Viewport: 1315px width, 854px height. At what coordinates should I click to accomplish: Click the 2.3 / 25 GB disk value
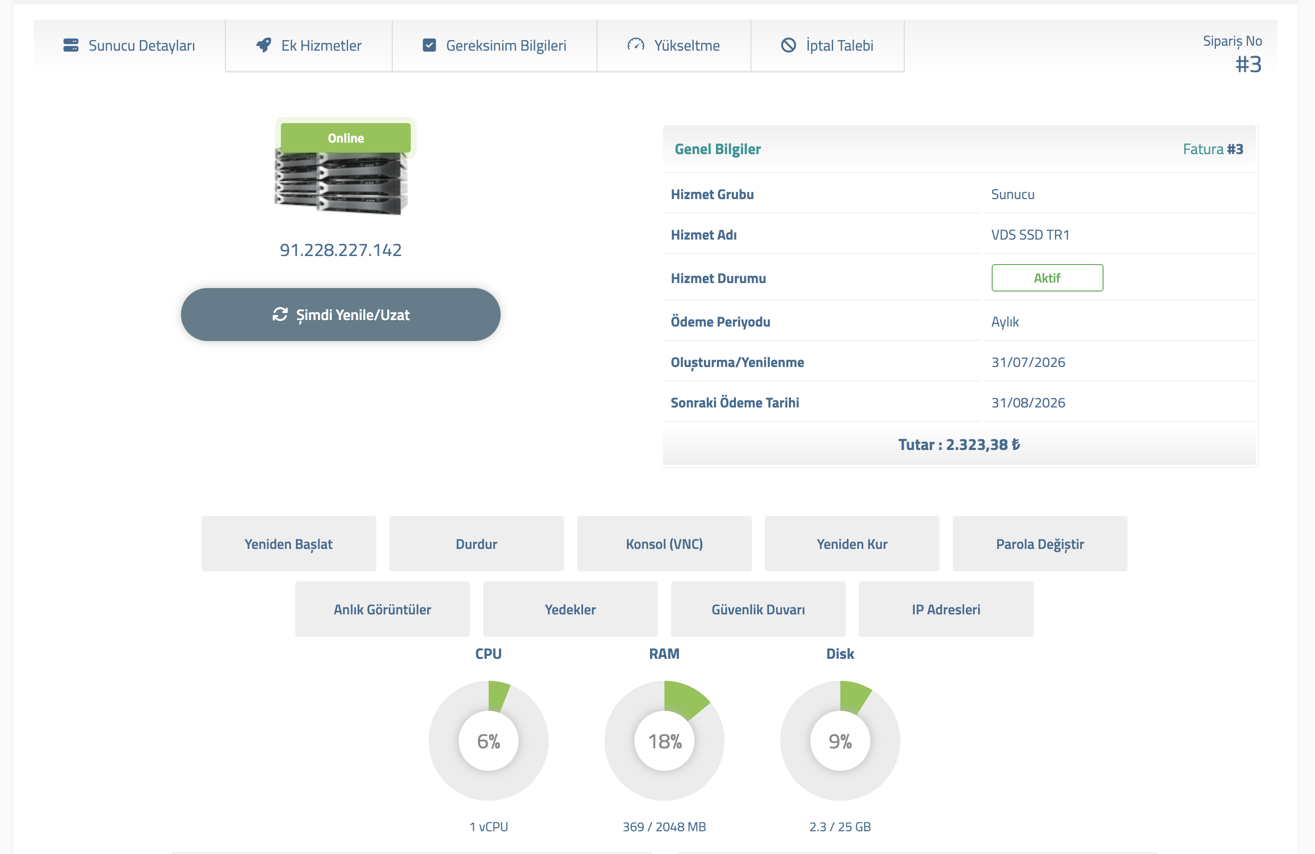point(840,827)
